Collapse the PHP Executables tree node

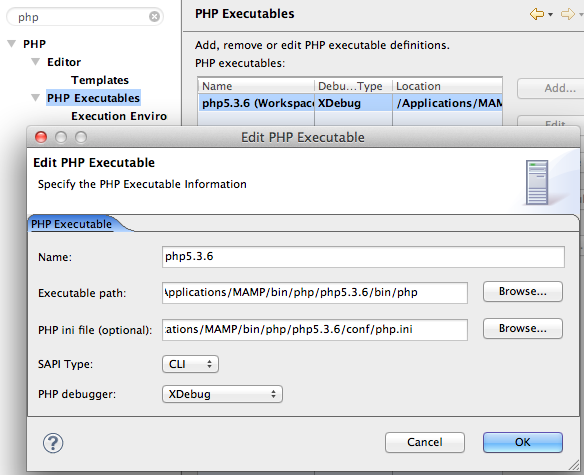click(x=36, y=98)
